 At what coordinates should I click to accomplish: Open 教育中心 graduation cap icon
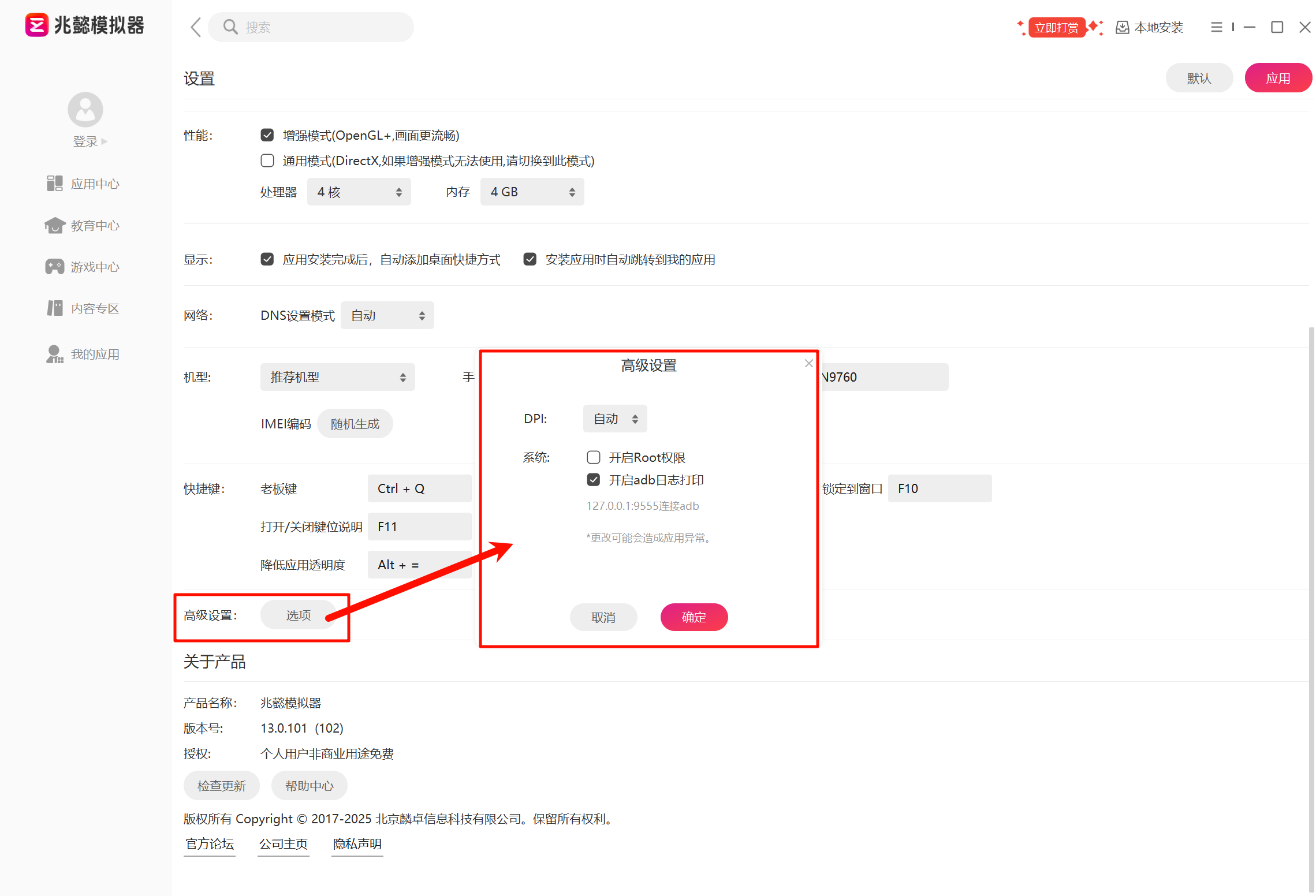coord(54,225)
